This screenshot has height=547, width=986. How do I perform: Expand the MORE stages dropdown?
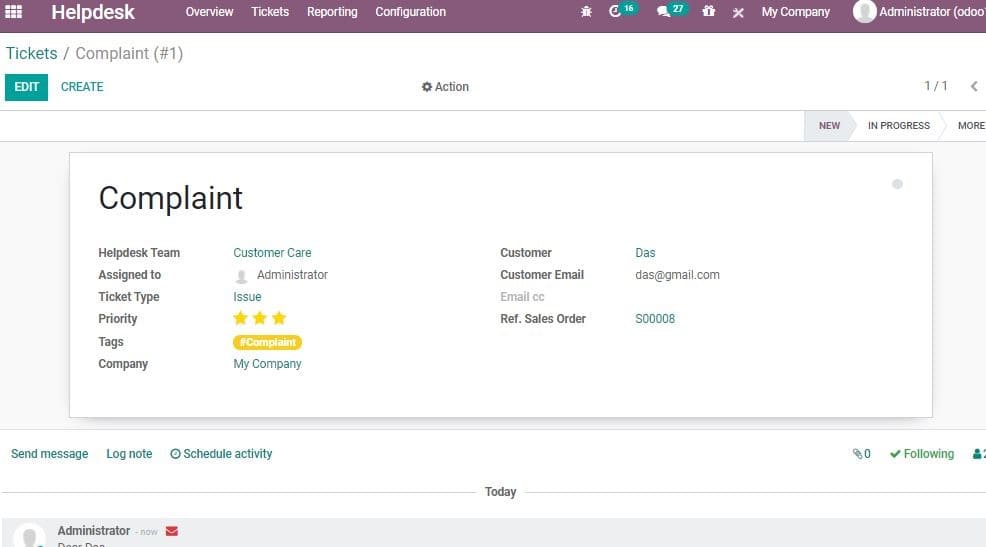point(970,126)
